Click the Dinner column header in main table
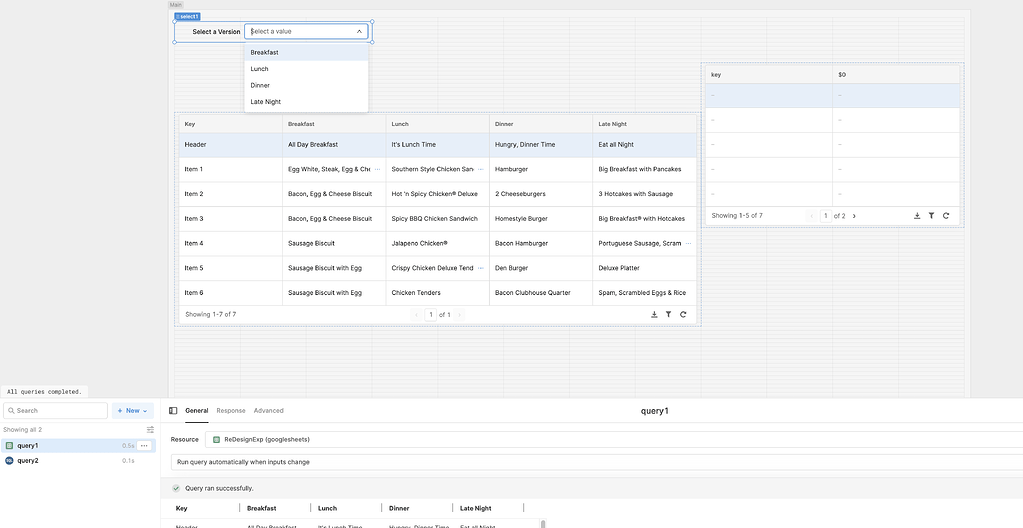1023x528 pixels. tap(541, 124)
